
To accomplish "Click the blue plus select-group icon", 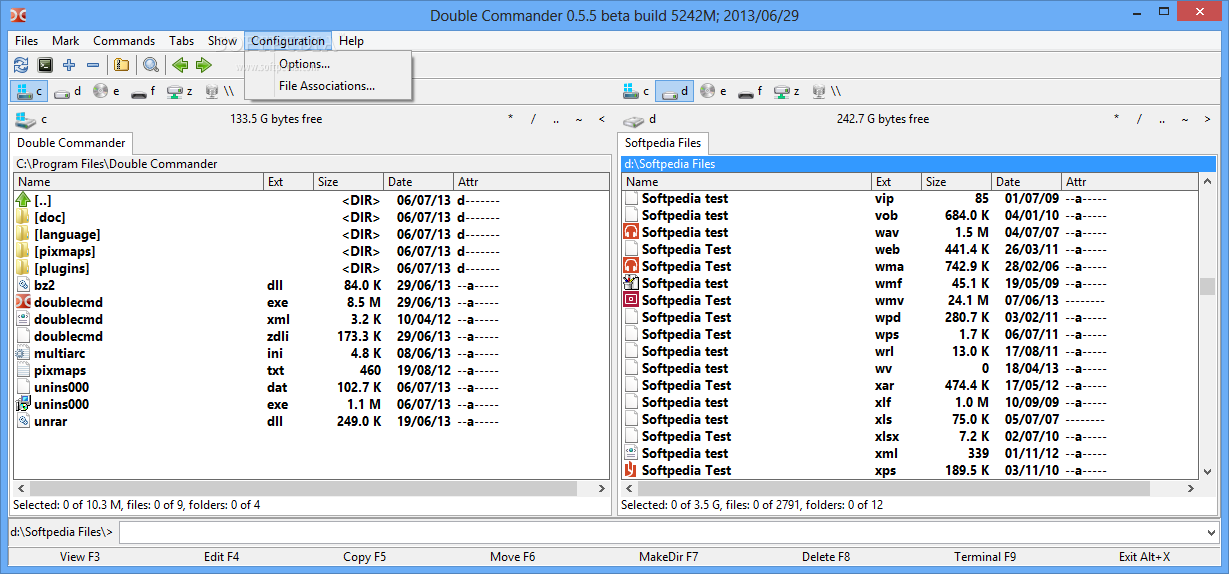I will 69,65.
